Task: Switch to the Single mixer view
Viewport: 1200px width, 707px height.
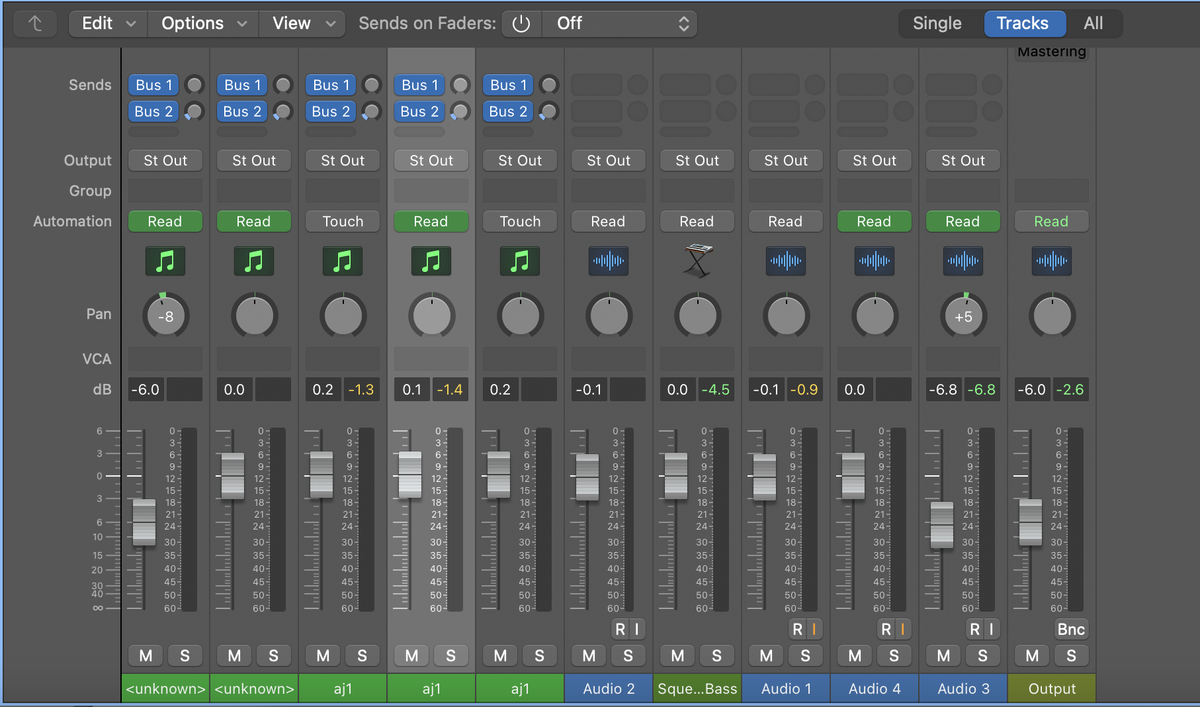Action: click(937, 23)
